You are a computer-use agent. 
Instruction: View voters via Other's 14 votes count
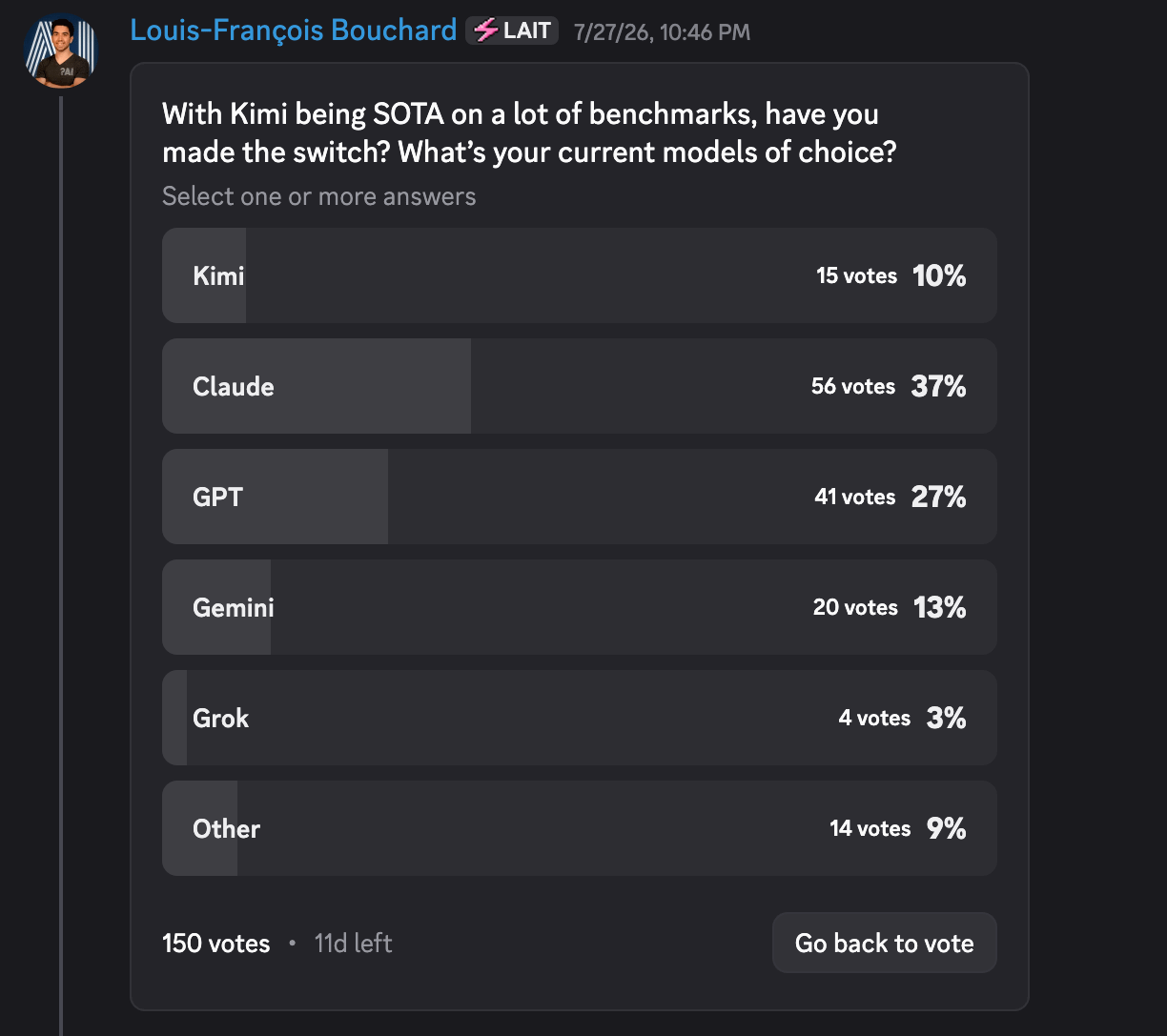pos(870,828)
